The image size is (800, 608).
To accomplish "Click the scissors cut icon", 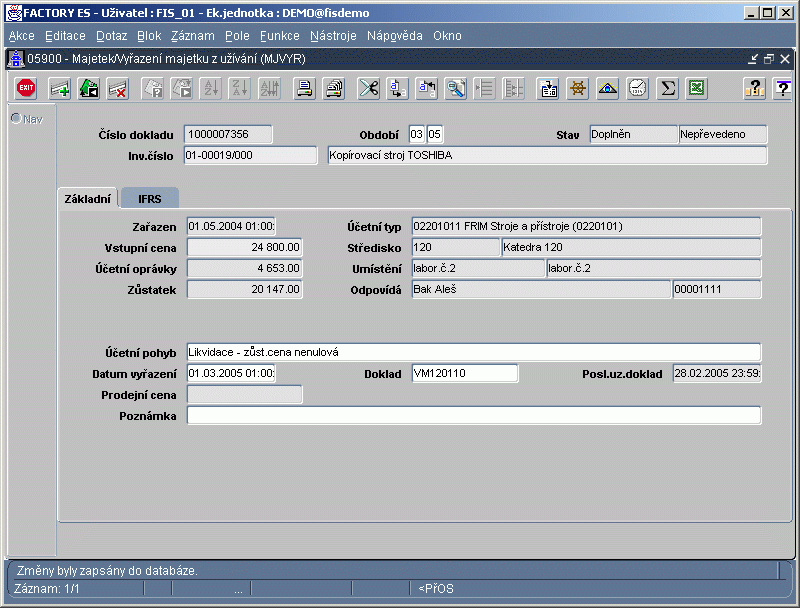I will point(368,88).
